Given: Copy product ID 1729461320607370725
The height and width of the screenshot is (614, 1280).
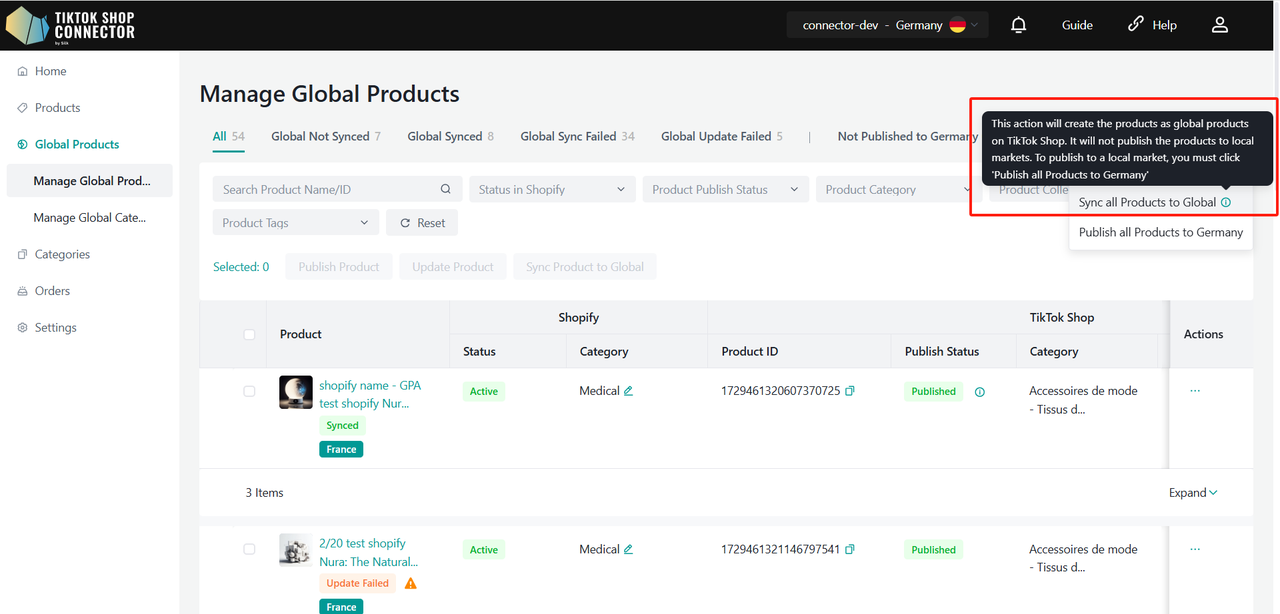Looking at the screenshot, I should tap(850, 391).
